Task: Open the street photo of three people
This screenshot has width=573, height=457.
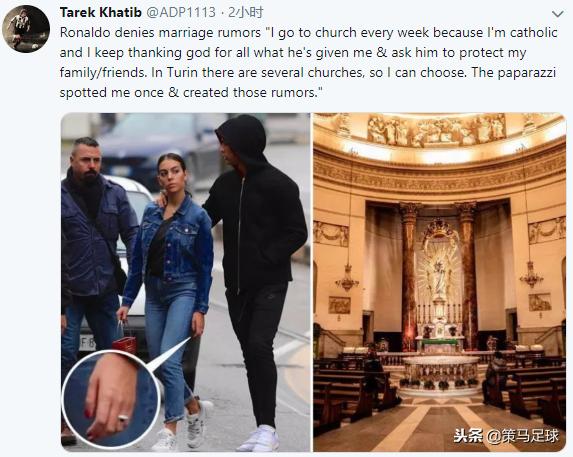Action: point(186,282)
